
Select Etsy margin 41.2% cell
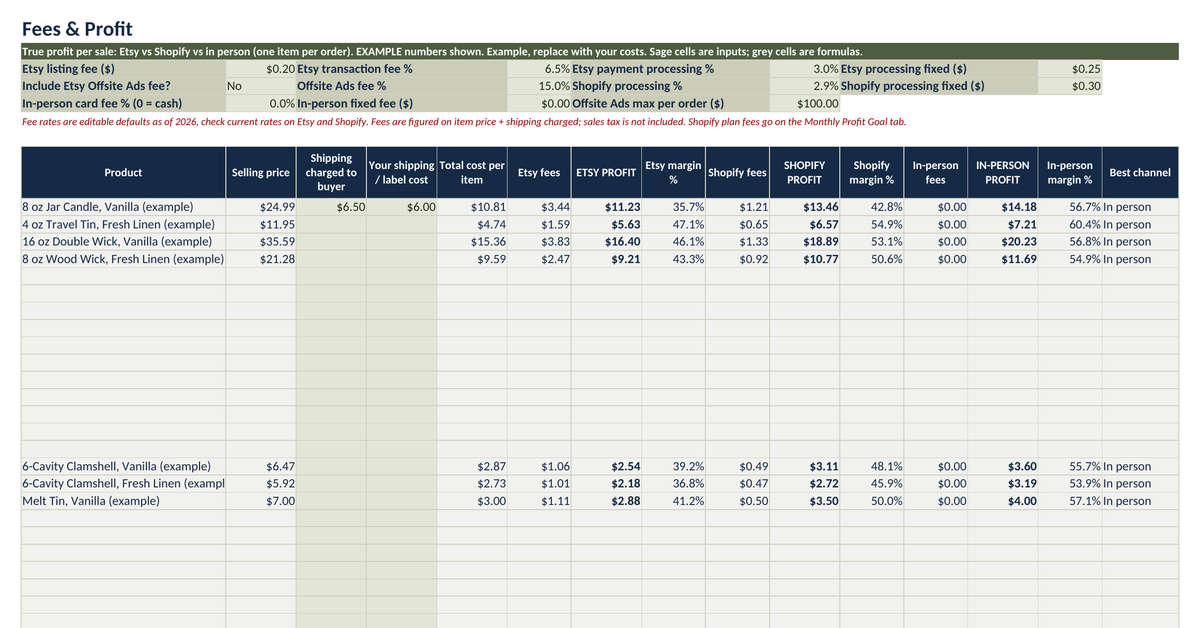[x=674, y=501]
